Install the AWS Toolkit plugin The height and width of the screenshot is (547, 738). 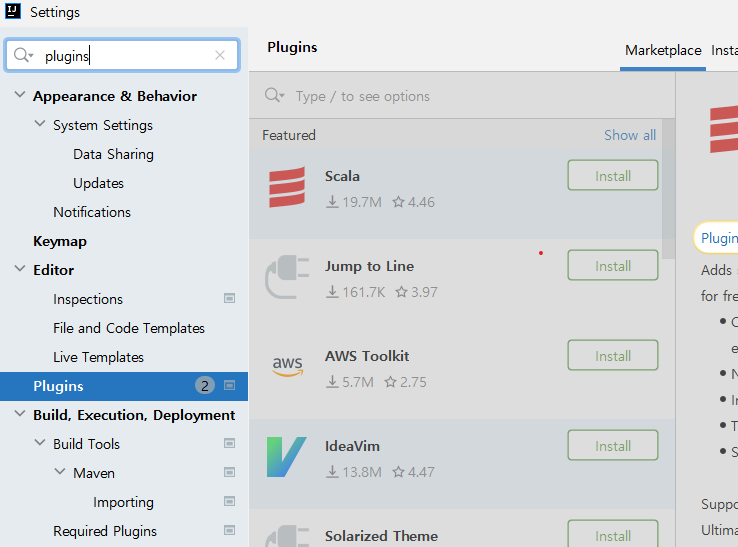[612, 355]
